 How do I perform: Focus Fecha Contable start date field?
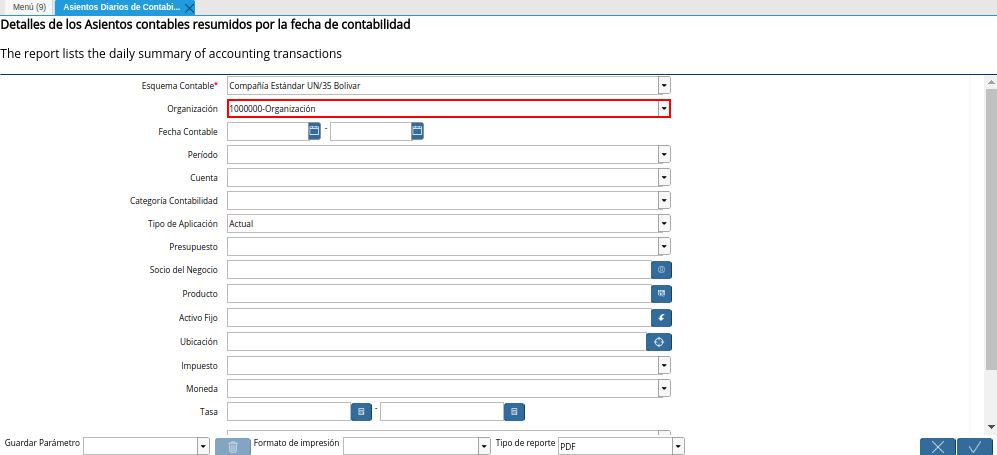click(x=268, y=132)
